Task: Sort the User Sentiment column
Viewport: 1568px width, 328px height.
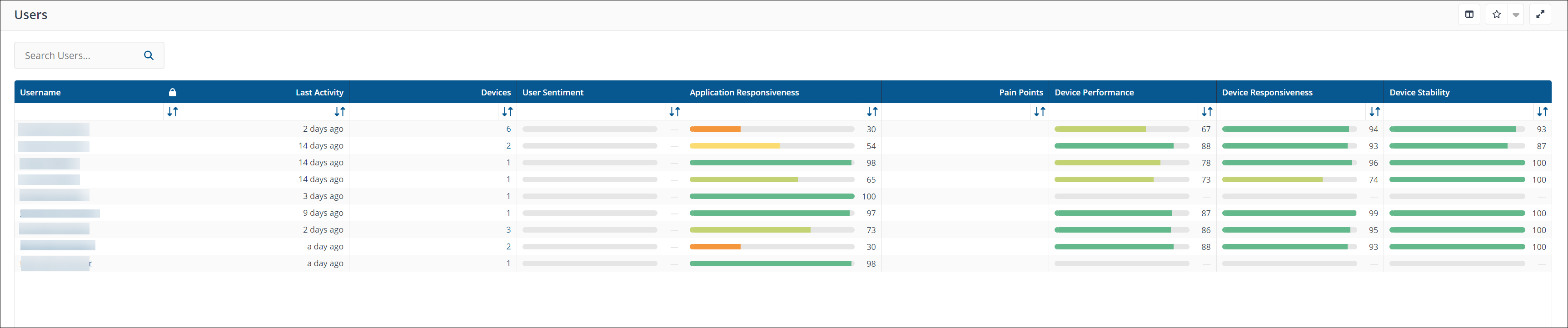Action: point(674,111)
